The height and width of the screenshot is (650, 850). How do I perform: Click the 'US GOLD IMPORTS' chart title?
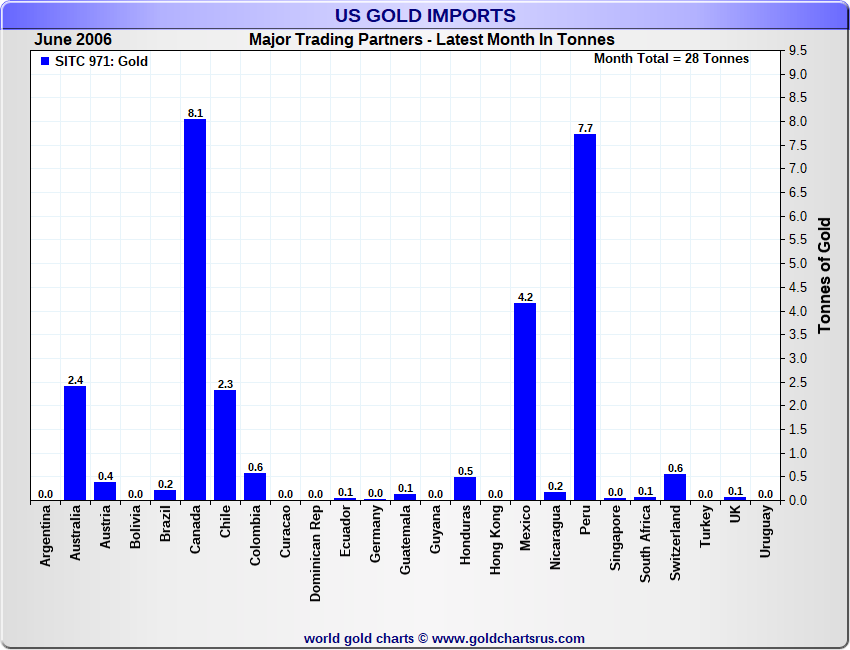[425, 15]
